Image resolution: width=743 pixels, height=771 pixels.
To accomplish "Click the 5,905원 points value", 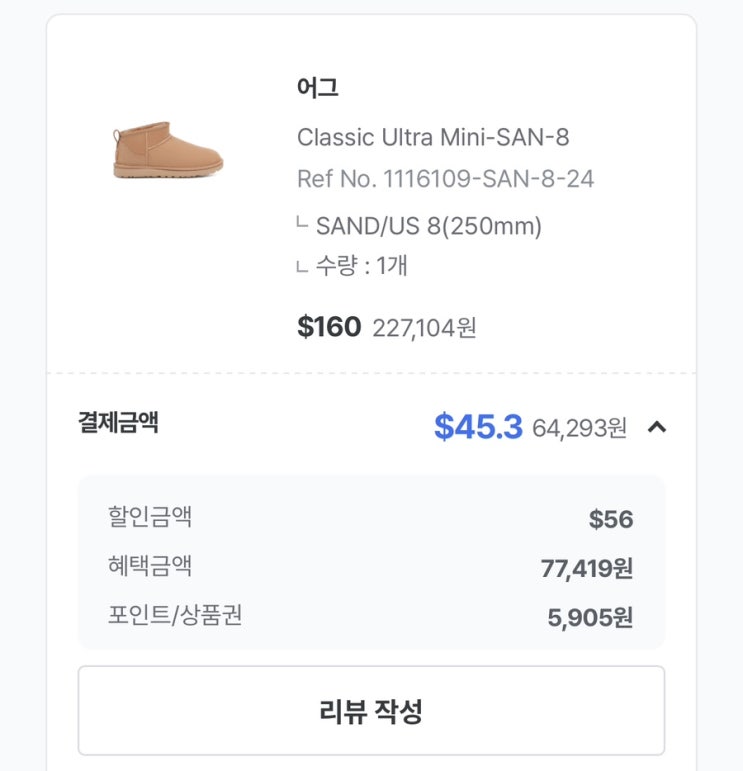I will pyautogui.click(x=590, y=618).
